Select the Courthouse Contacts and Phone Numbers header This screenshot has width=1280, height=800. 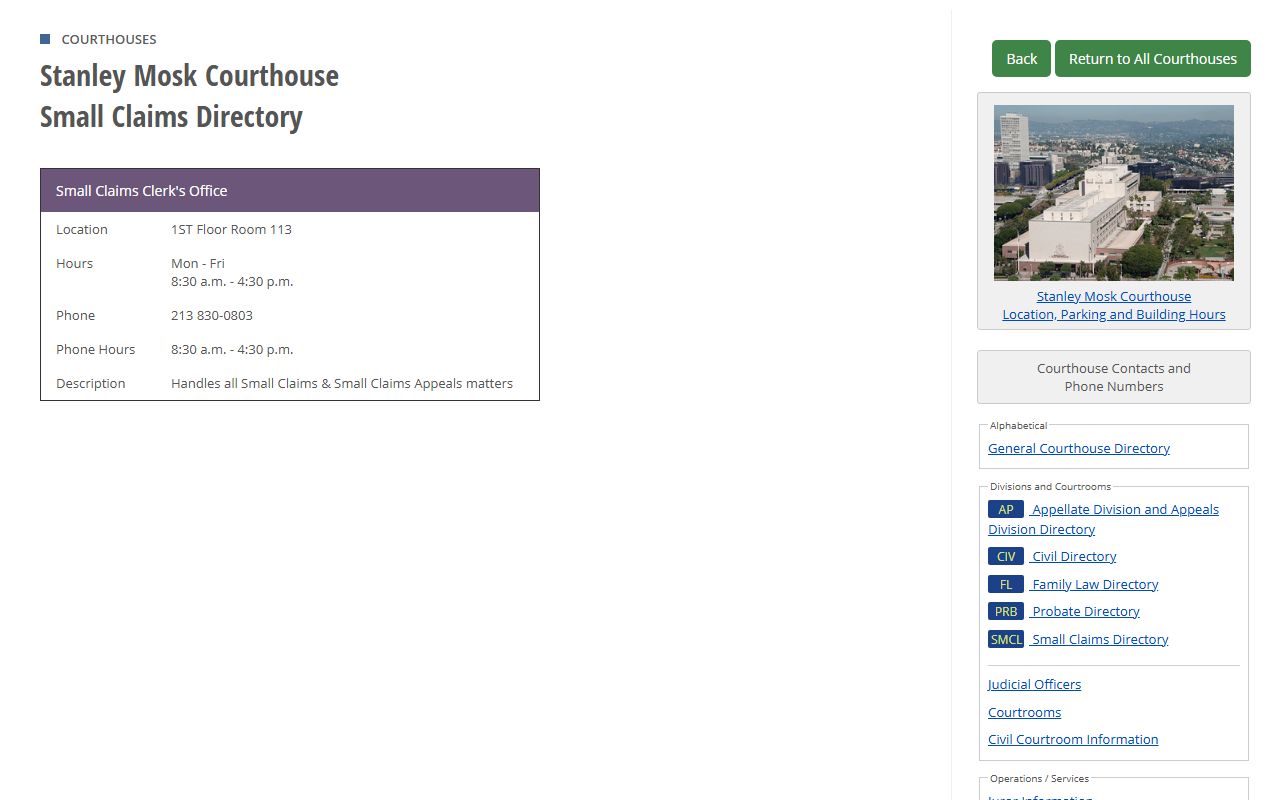pyautogui.click(x=1114, y=377)
